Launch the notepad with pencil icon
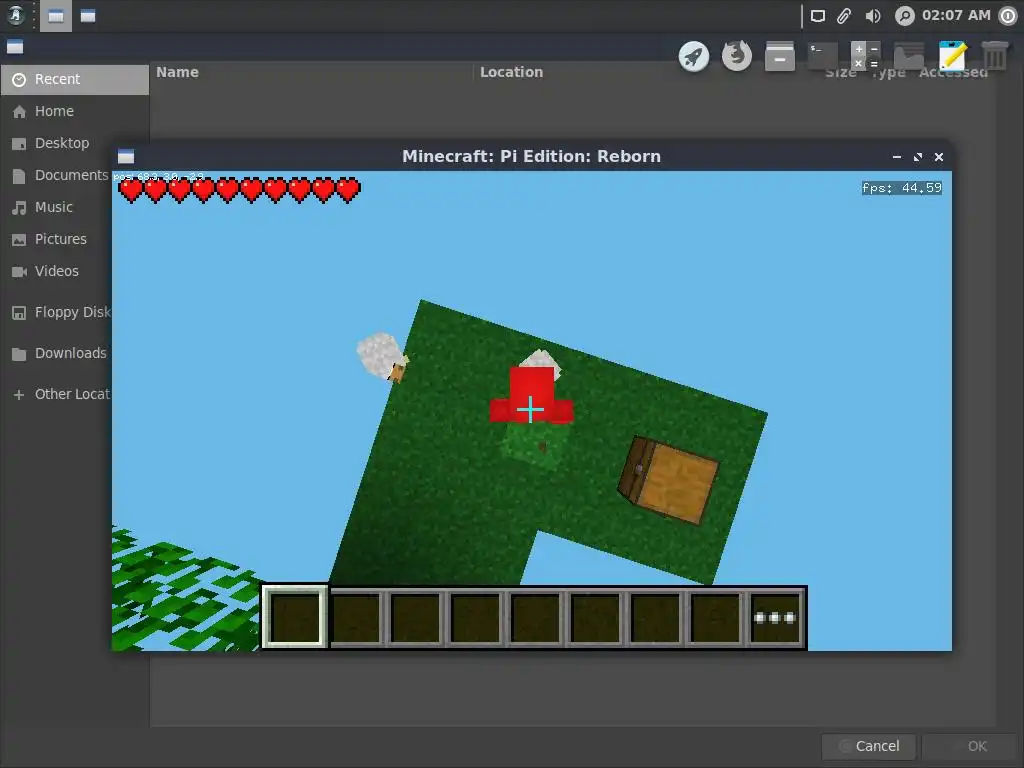 [x=952, y=56]
